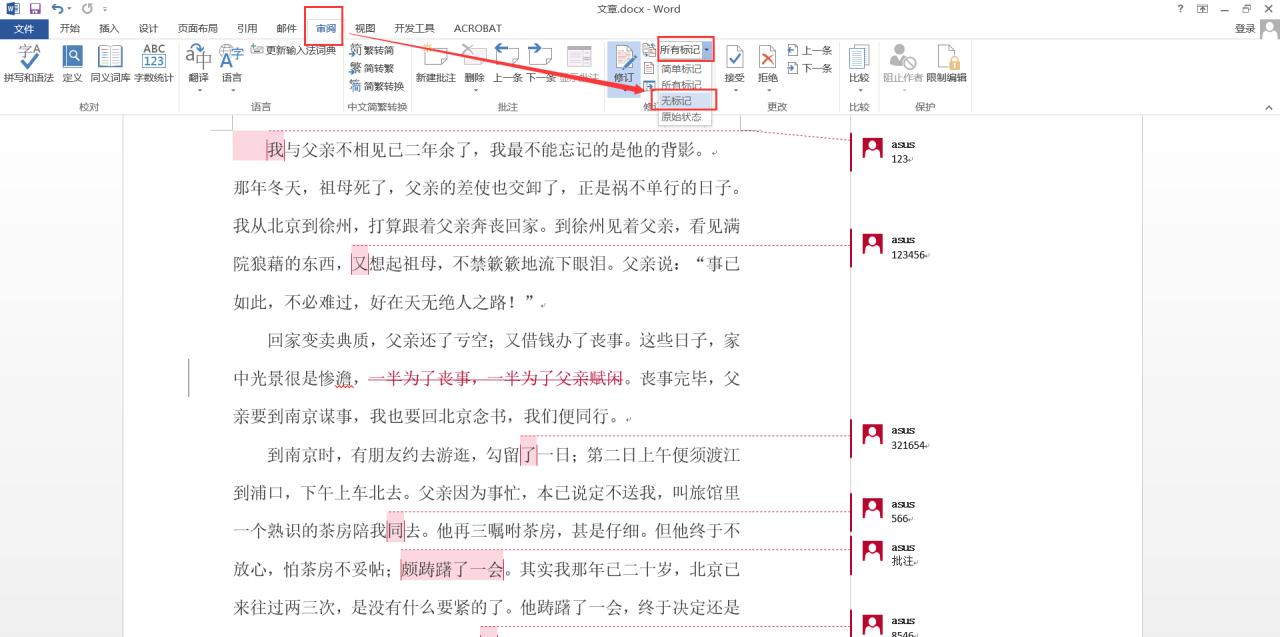Image resolution: width=1280 pixels, height=637 pixels.
Task: Click the user account avatar icon
Action: click(x=1269, y=28)
